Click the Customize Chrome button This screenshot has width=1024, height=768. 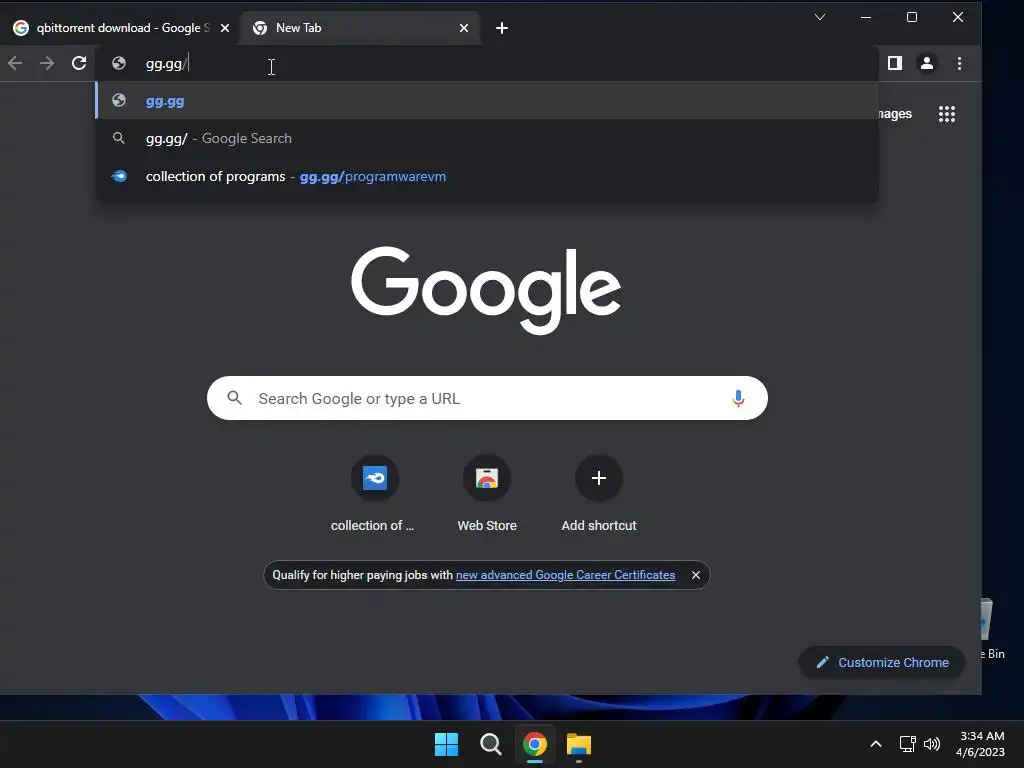click(882, 662)
